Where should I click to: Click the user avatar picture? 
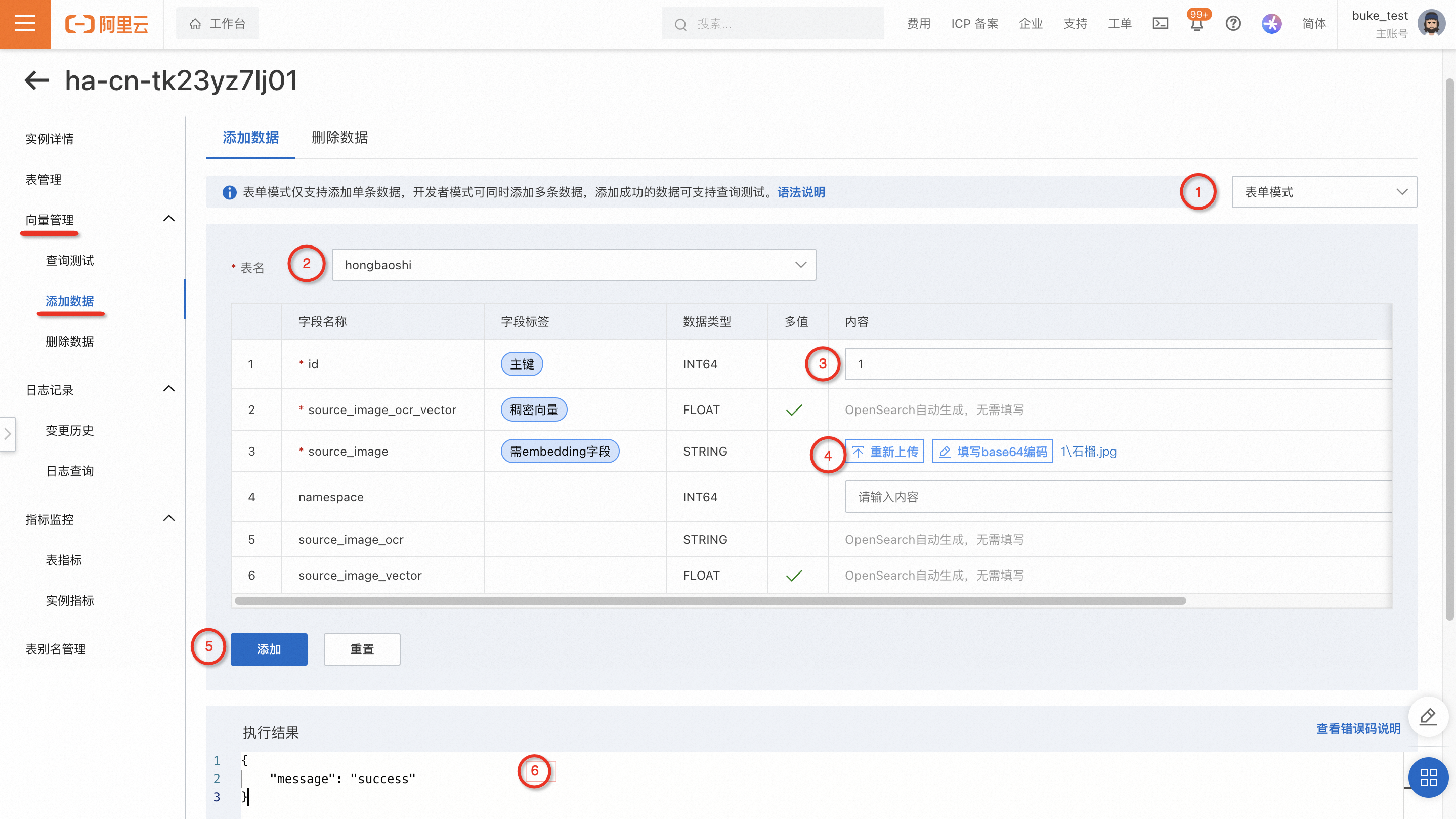tap(1431, 24)
